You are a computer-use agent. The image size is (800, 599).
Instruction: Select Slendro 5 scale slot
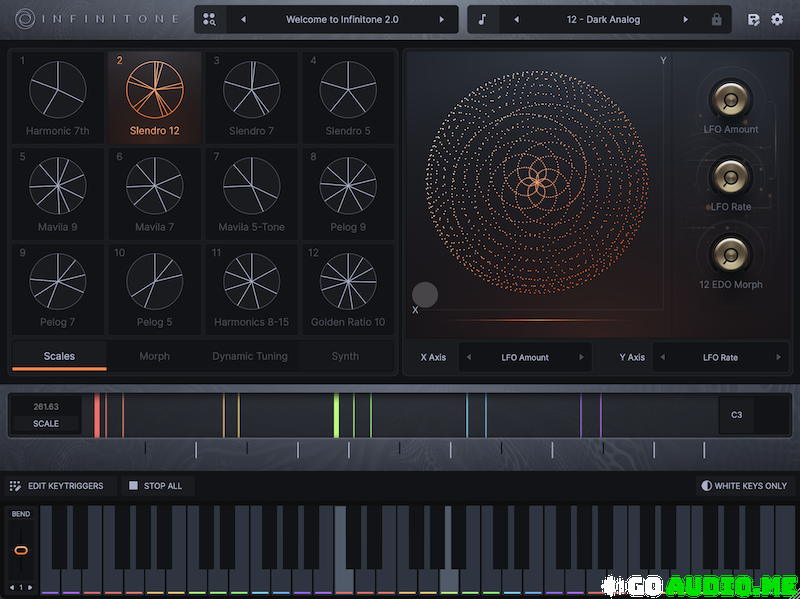click(348, 97)
